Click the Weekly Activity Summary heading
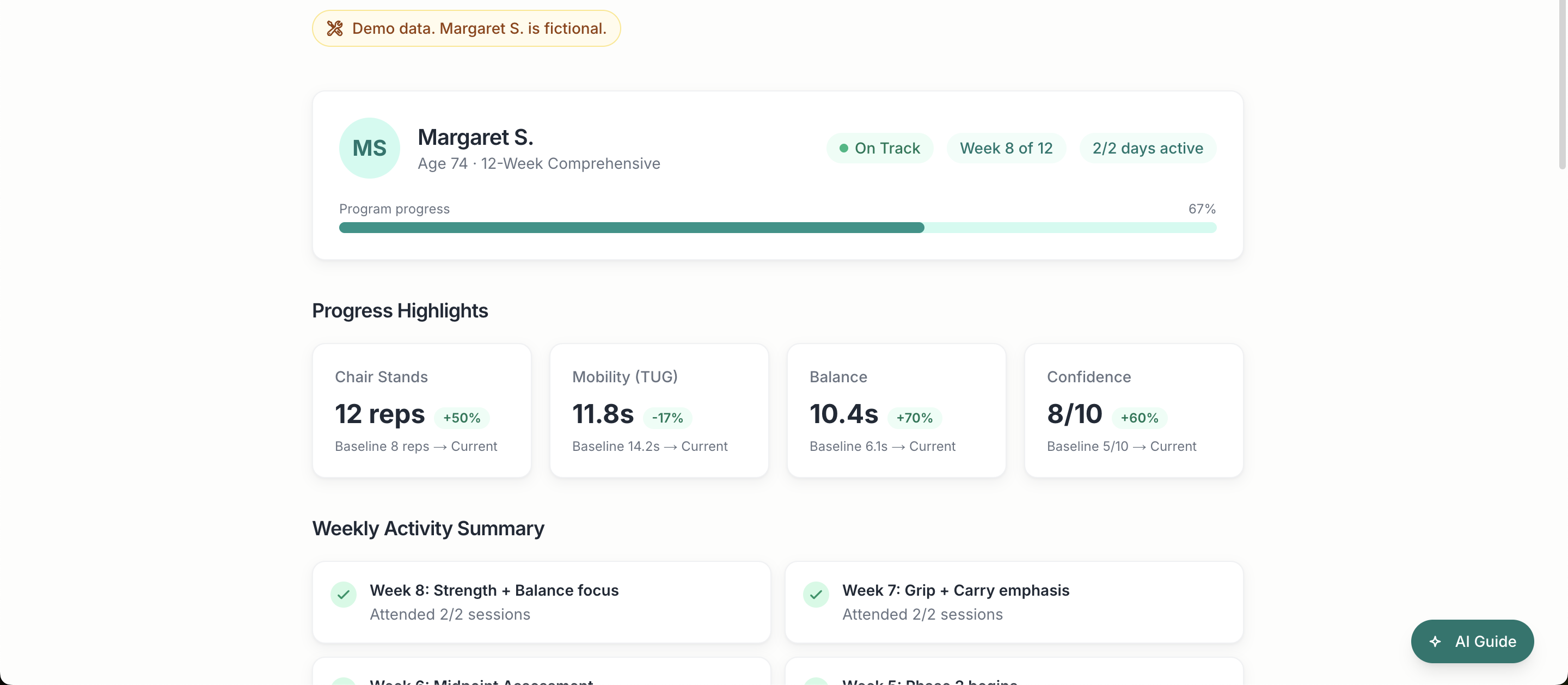1568x685 pixels. 428,528
